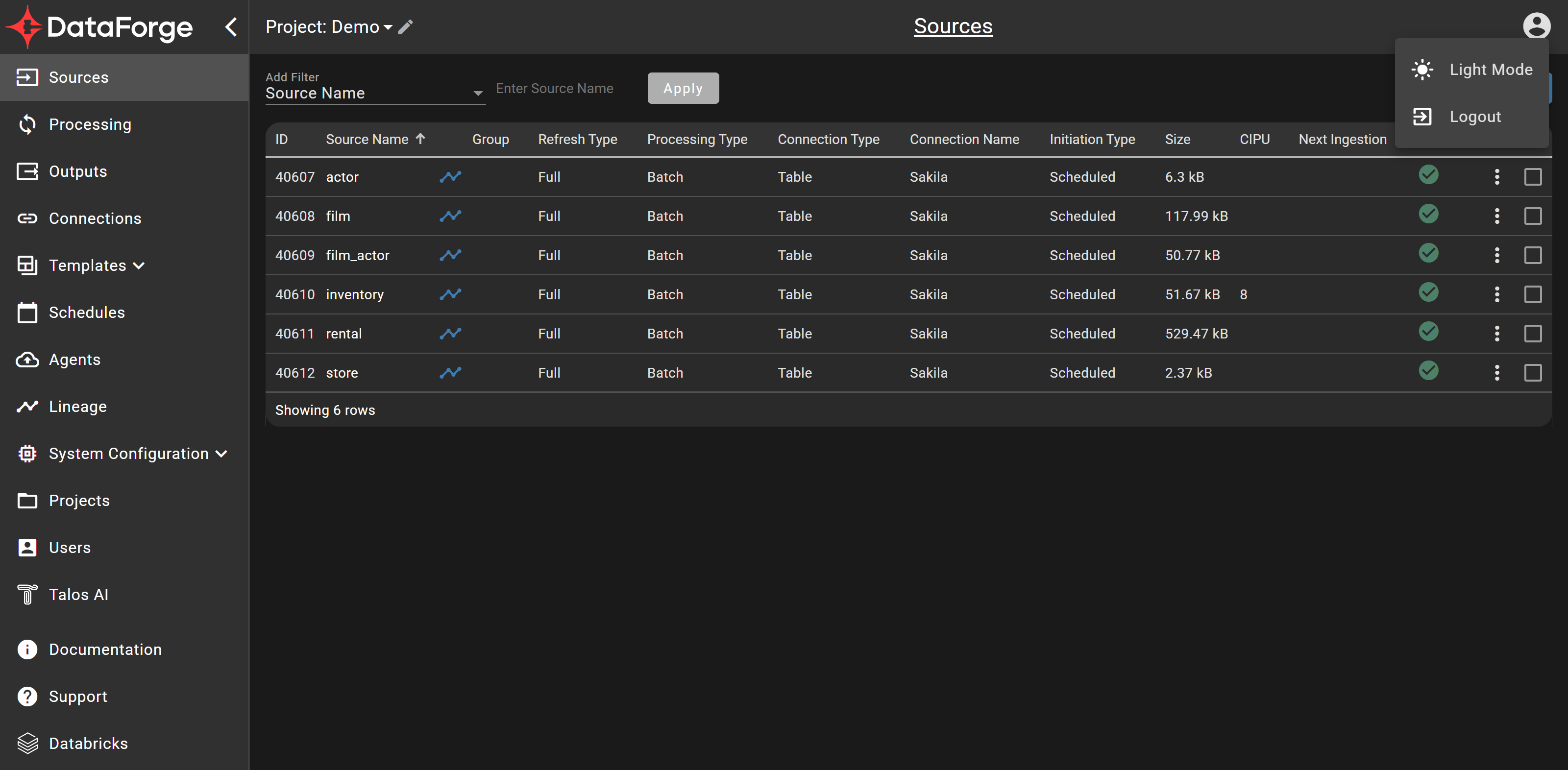This screenshot has width=1568, height=770.
Task: Open Projects in the sidebar
Action: click(x=124, y=500)
